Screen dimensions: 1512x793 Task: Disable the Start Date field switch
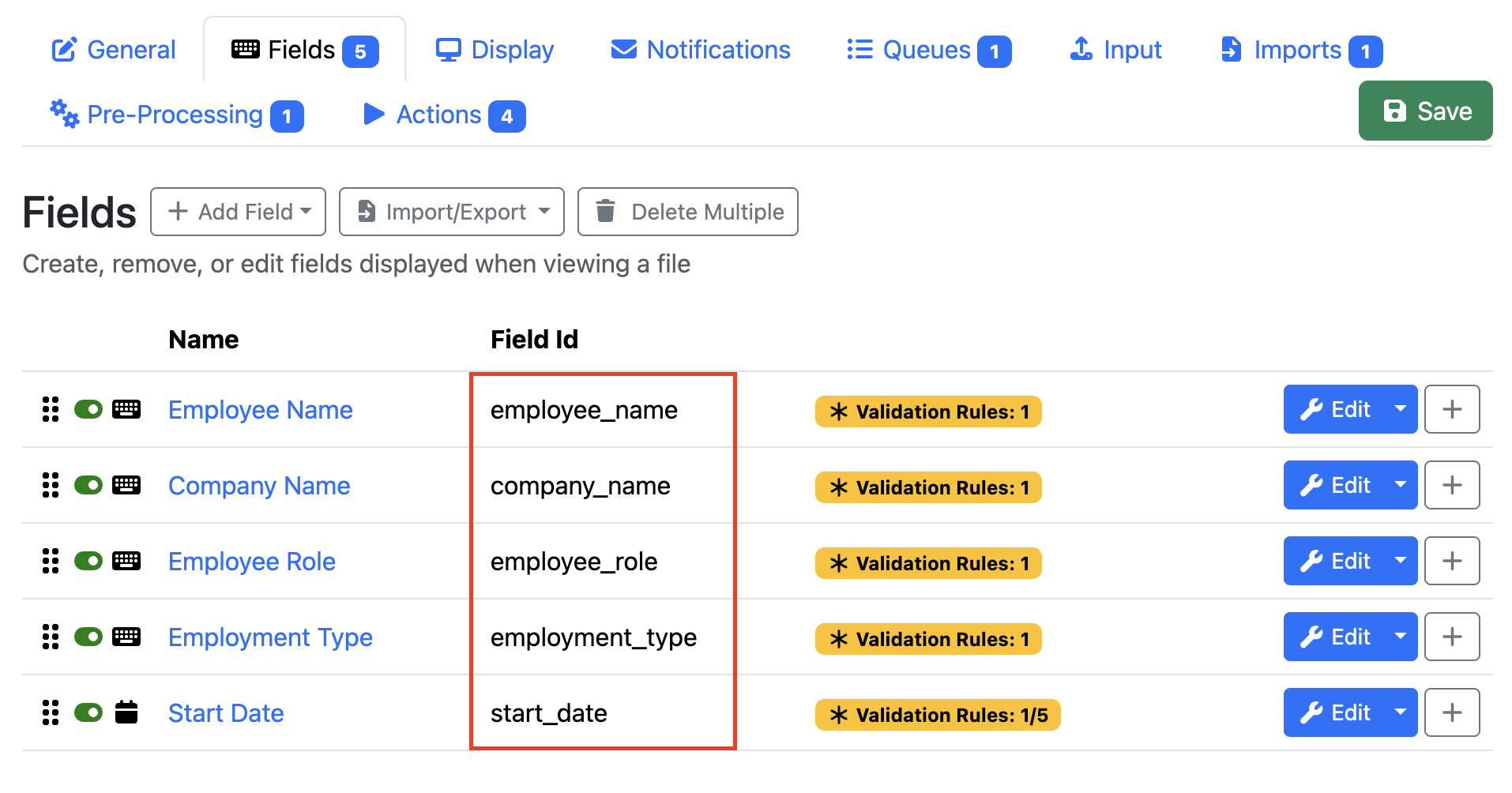pos(88,712)
